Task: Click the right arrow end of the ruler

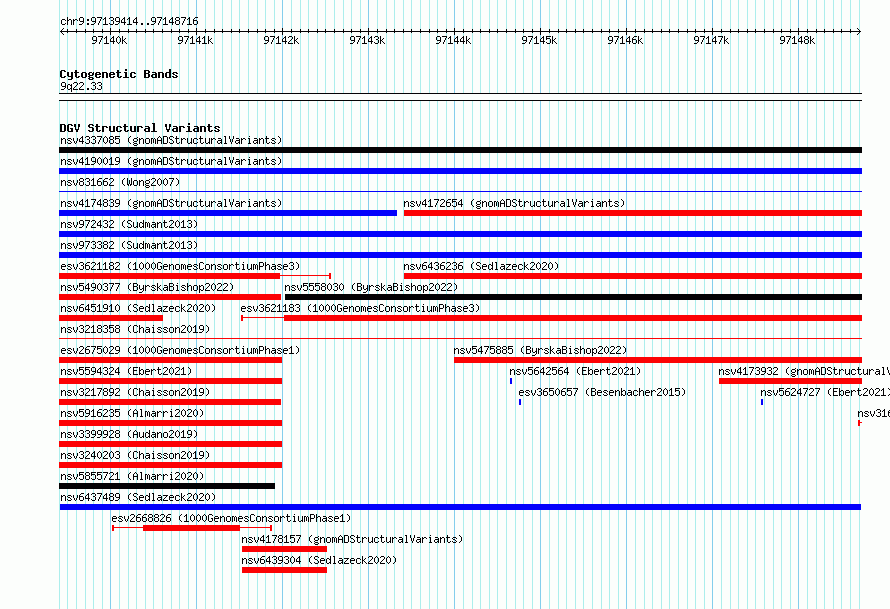Action: 859,31
